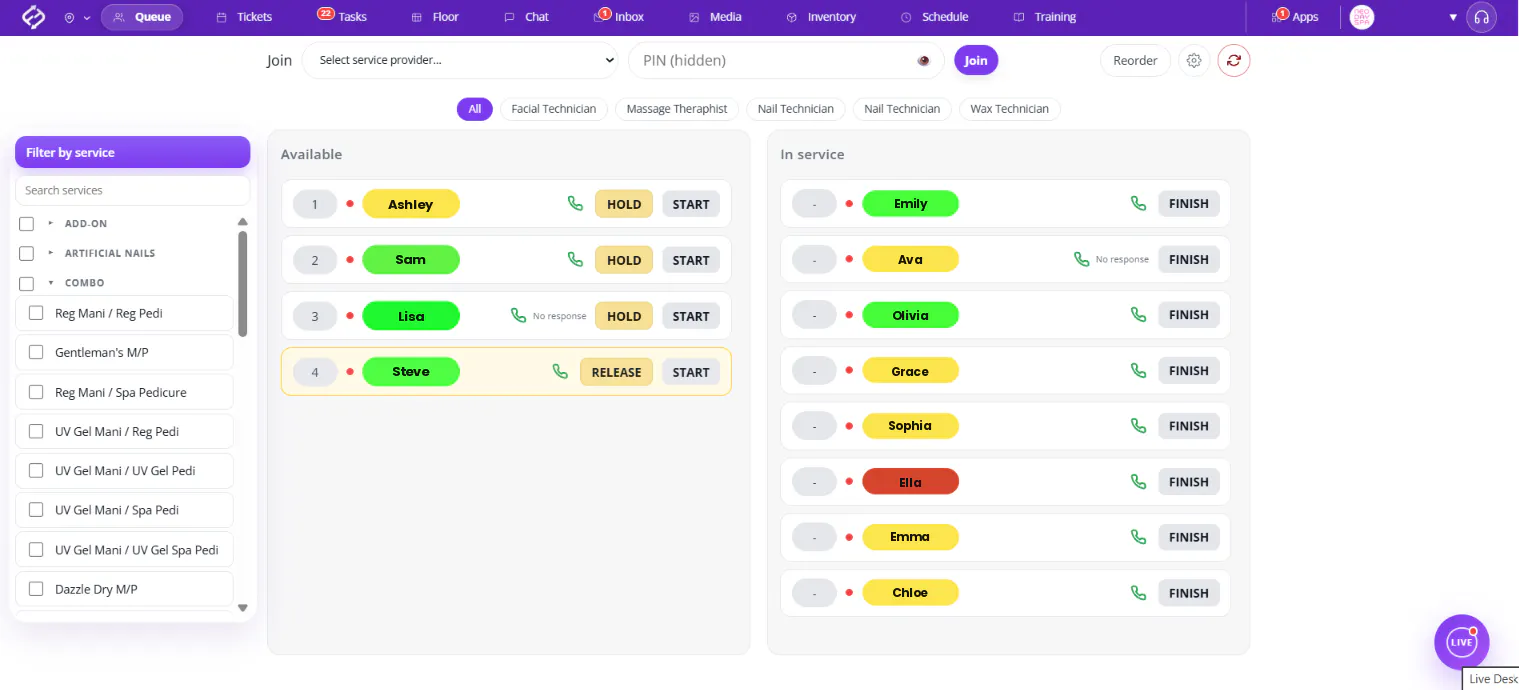The height and width of the screenshot is (690, 1519).
Task: Open the headset support icon
Action: pyautogui.click(x=1482, y=17)
